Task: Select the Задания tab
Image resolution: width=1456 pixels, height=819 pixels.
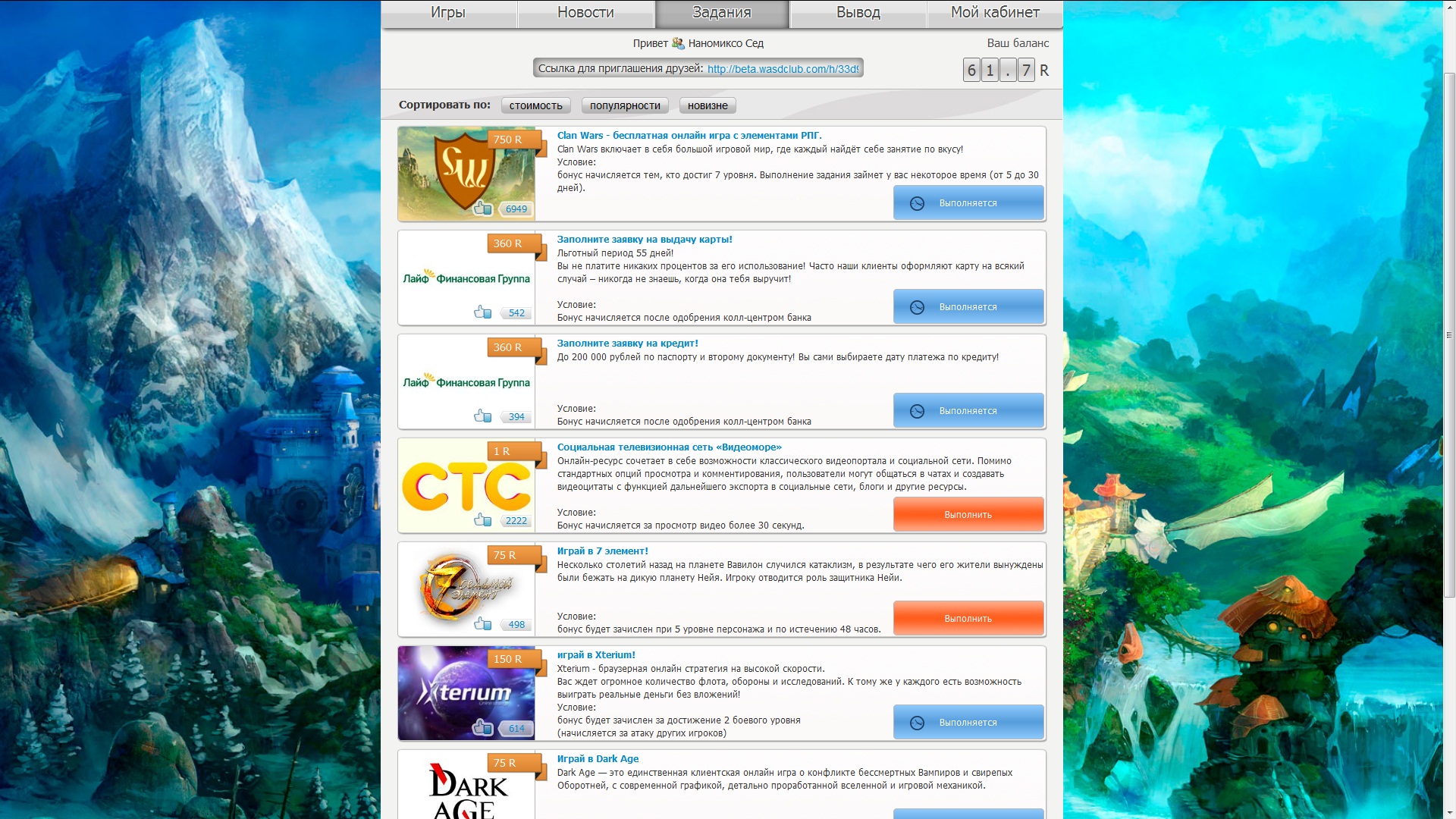Action: [x=722, y=13]
